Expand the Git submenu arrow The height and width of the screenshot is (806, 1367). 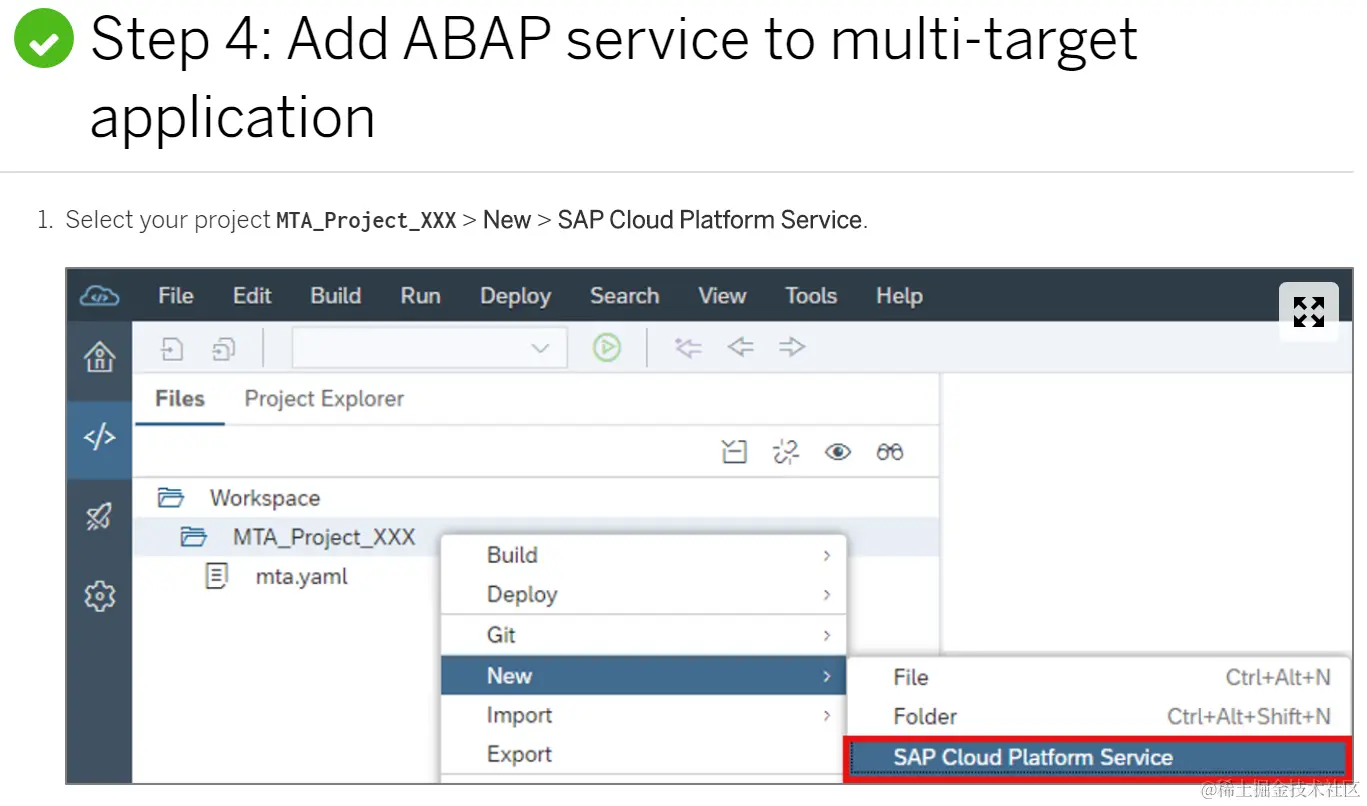coord(826,635)
